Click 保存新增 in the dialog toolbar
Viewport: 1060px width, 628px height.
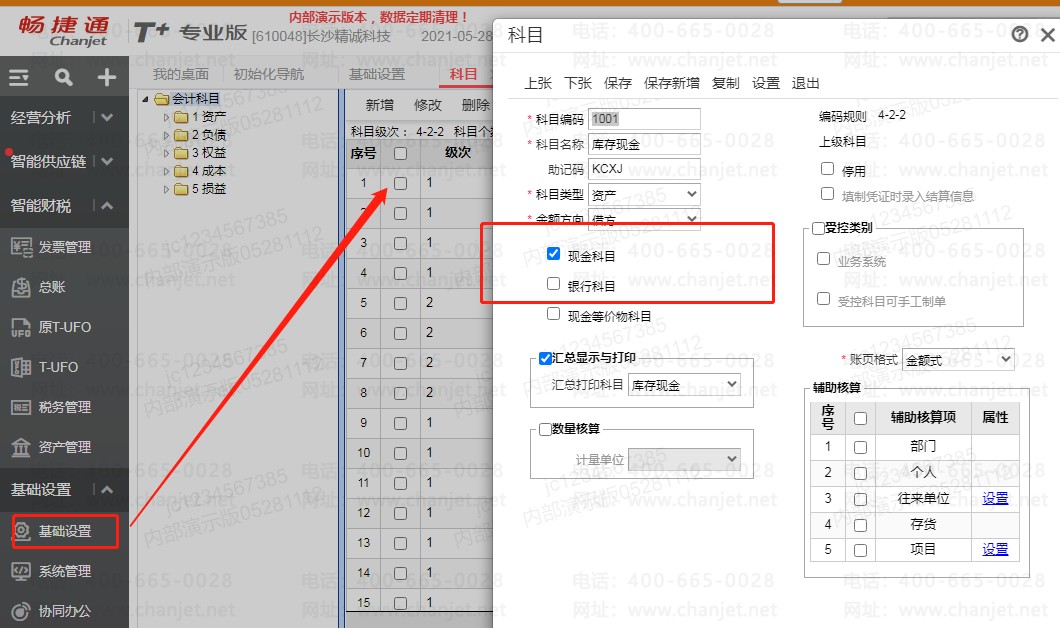(x=671, y=83)
